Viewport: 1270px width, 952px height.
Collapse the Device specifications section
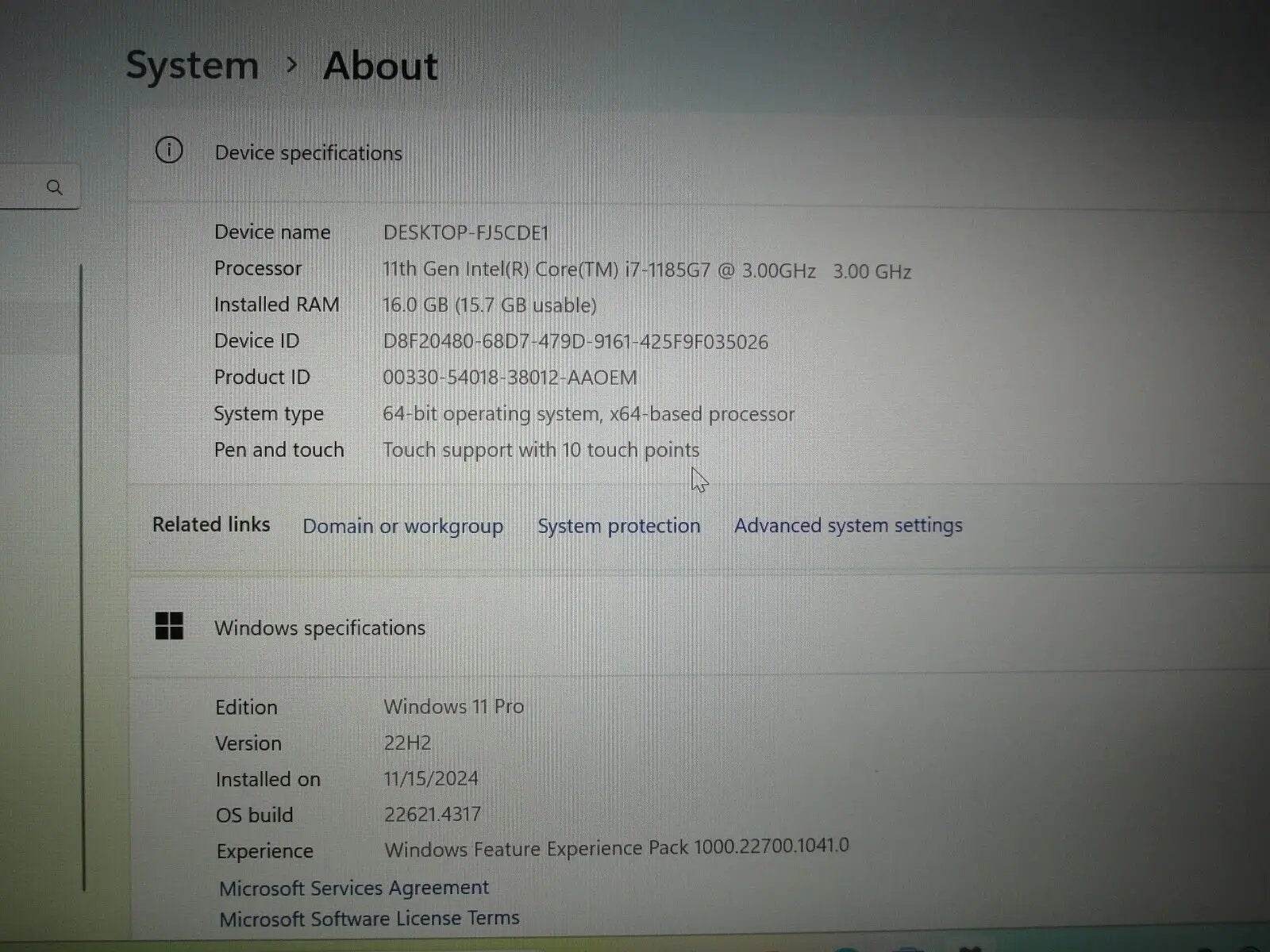point(308,153)
